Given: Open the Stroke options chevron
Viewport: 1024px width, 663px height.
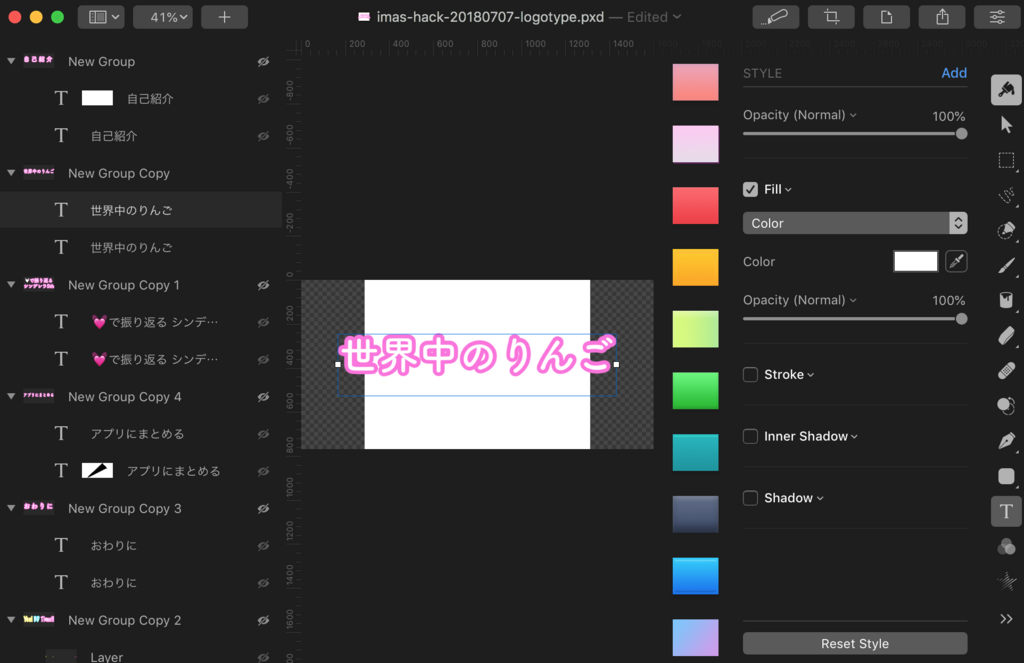Looking at the screenshot, I should coord(810,375).
